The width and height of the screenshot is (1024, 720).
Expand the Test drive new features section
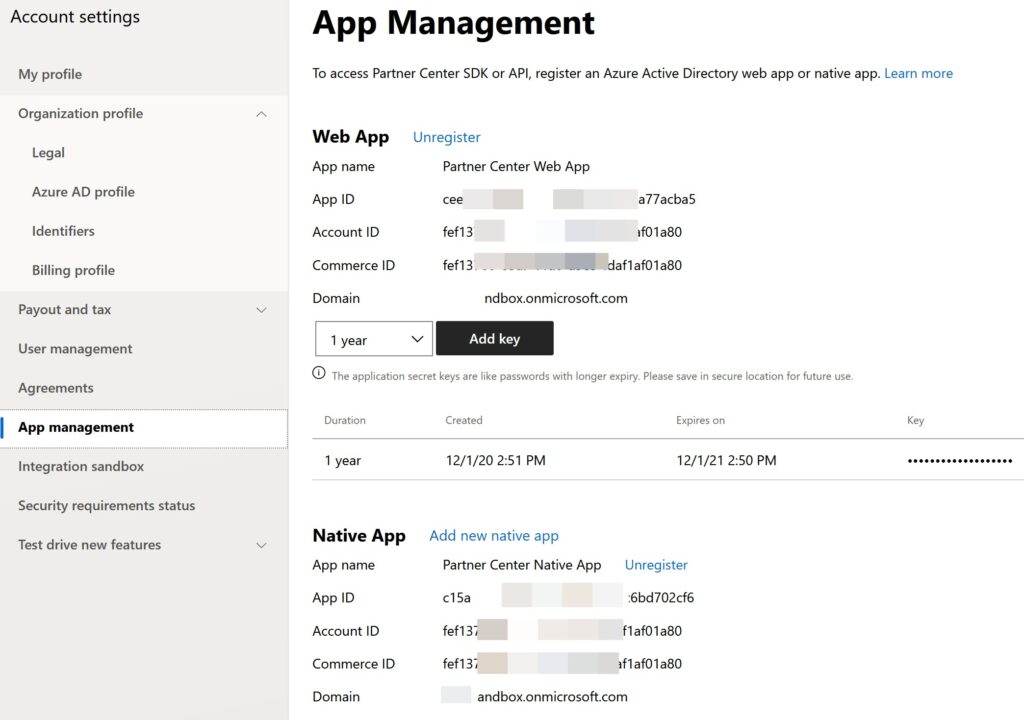pyautogui.click(x=261, y=545)
